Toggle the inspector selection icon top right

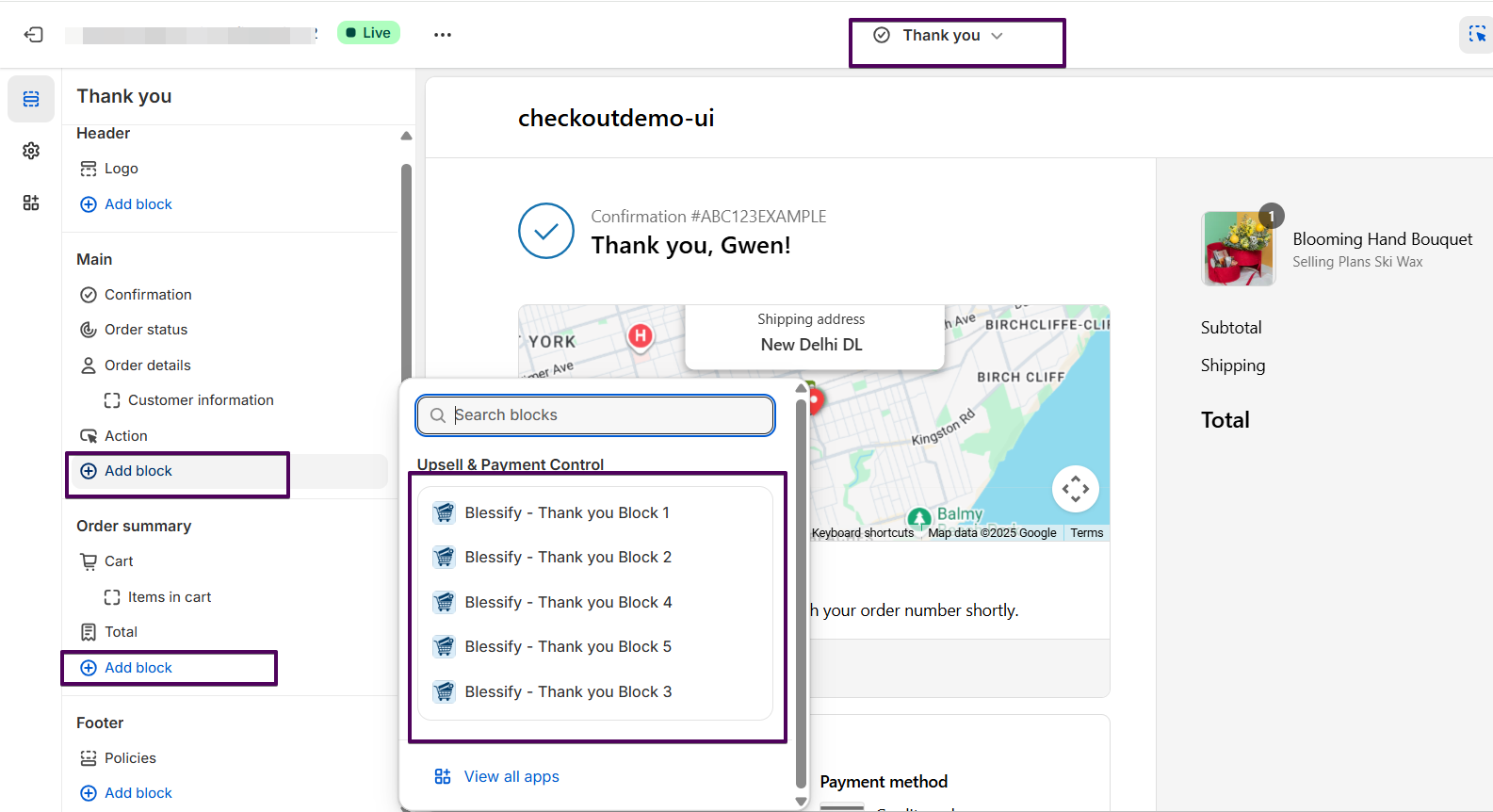1476,35
